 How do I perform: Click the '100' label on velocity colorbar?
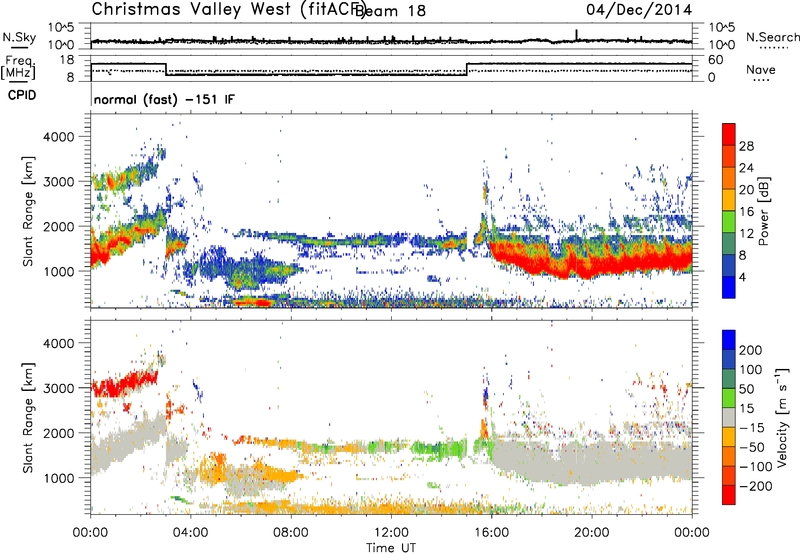click(x=751, y=370)
